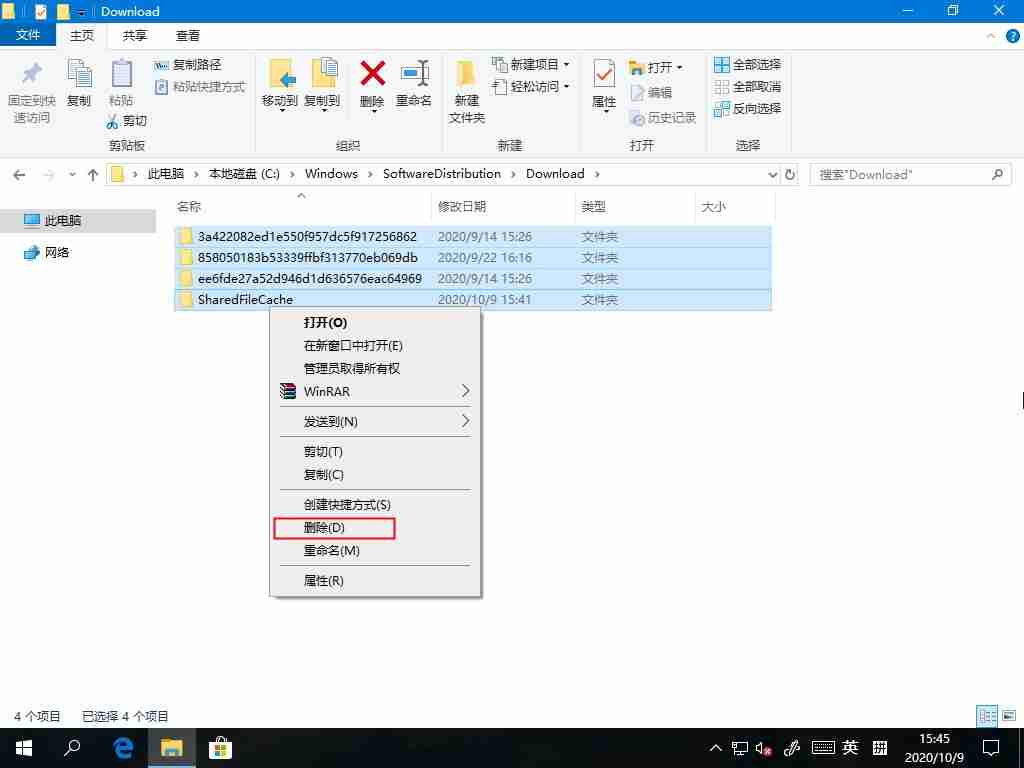Click the 搜索Download search box

click(900, 173)
